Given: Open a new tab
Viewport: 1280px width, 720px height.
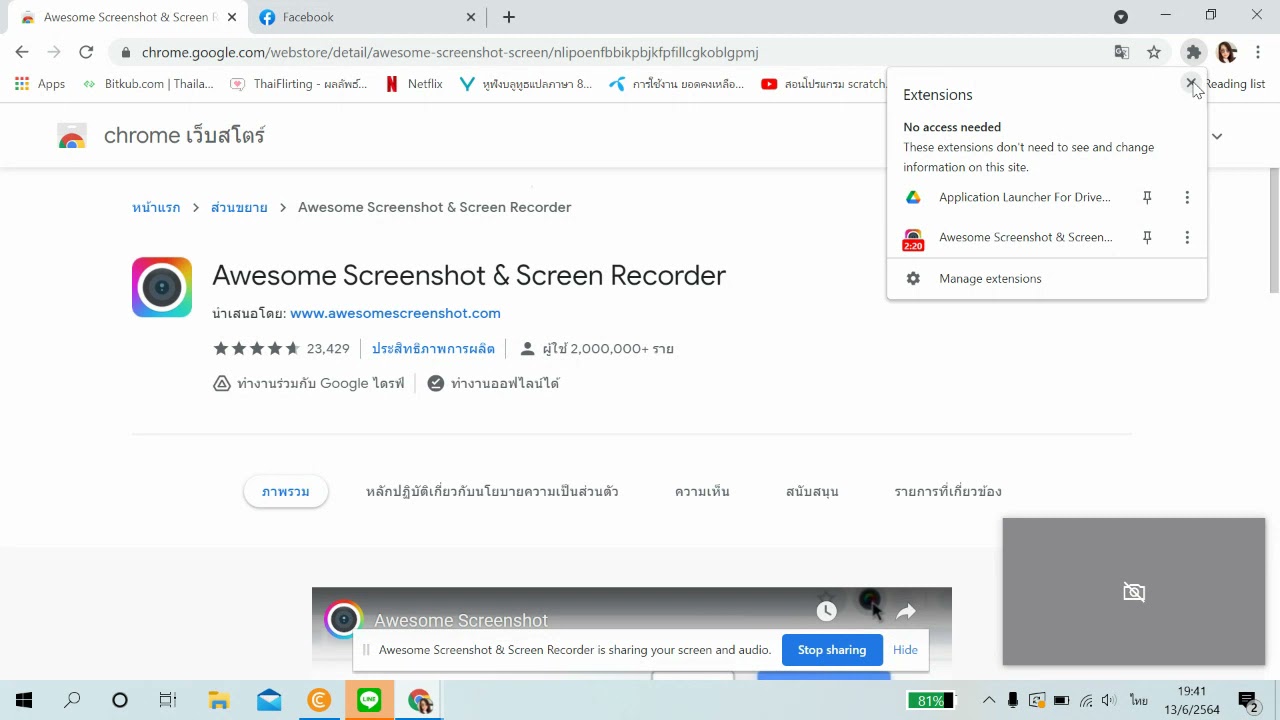Looking at the screenshot, I should (509, 17).
